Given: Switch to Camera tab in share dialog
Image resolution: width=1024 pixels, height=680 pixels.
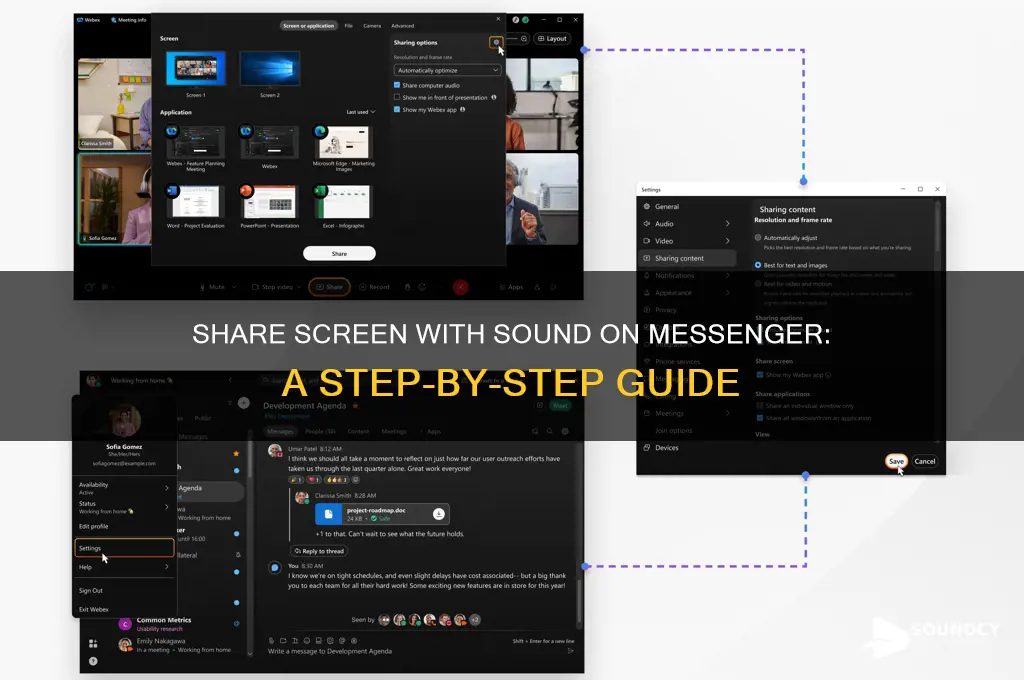Looking at the screenshot, I should 372,26.
